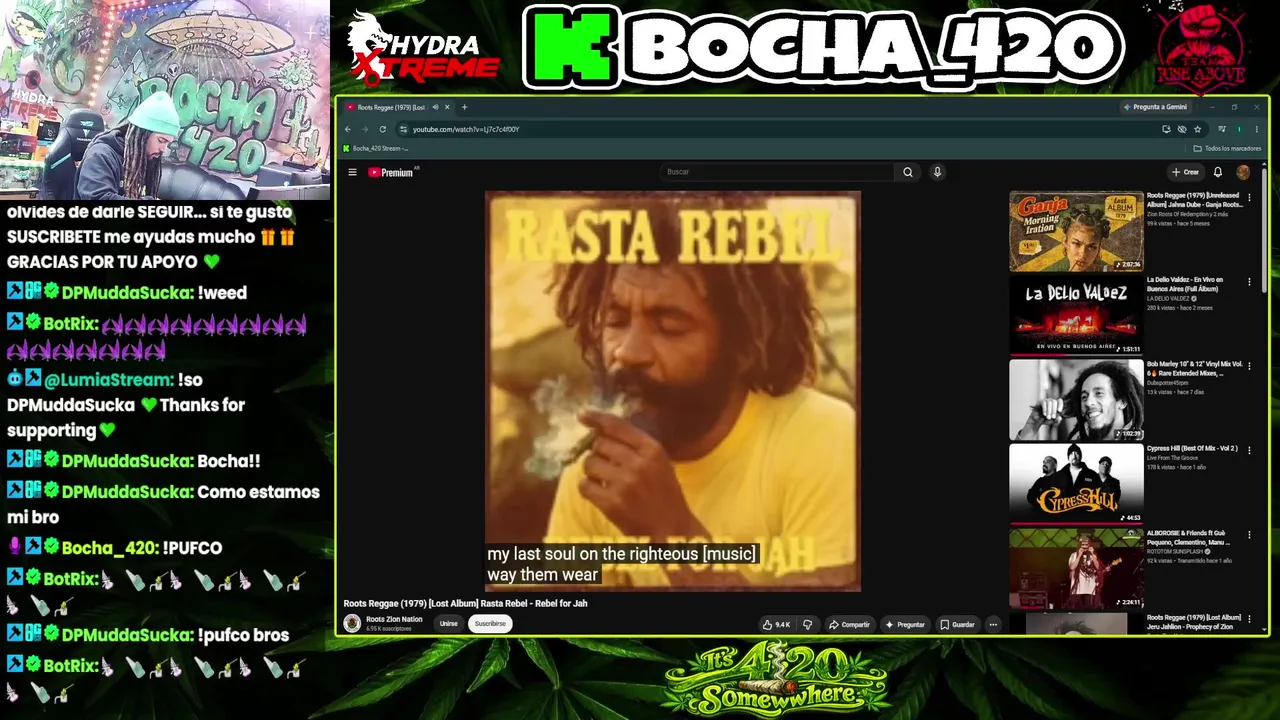This screenshot has height=720, width=1280.
Task: Open the Chrome three-dot menu
Action: pos(1256,129)
